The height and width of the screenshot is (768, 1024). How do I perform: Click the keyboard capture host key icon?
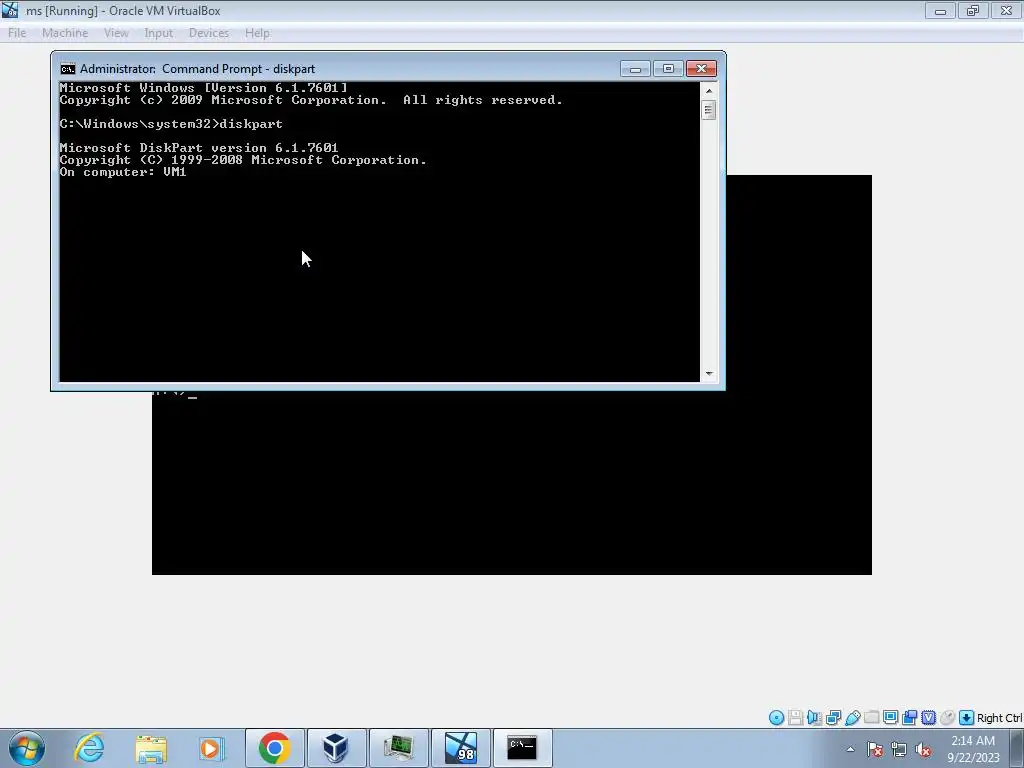coord(967,718)
